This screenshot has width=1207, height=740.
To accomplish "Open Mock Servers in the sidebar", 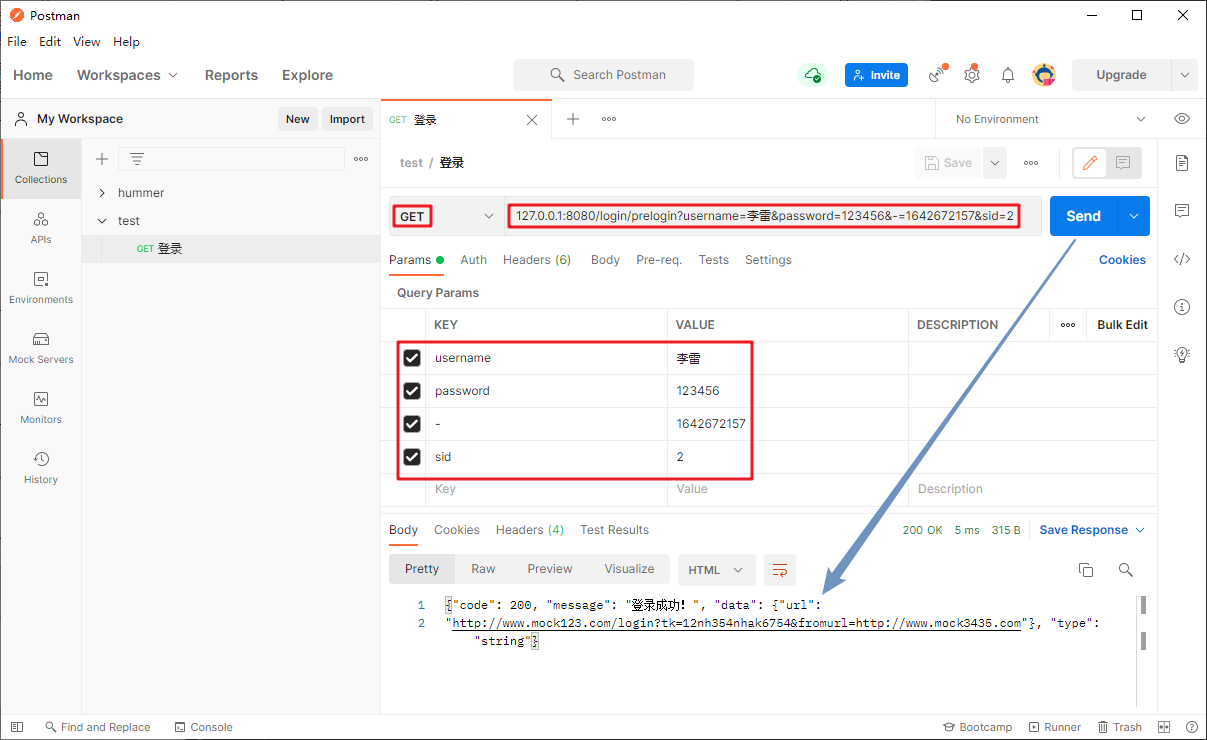I will [x=41, y=348].
